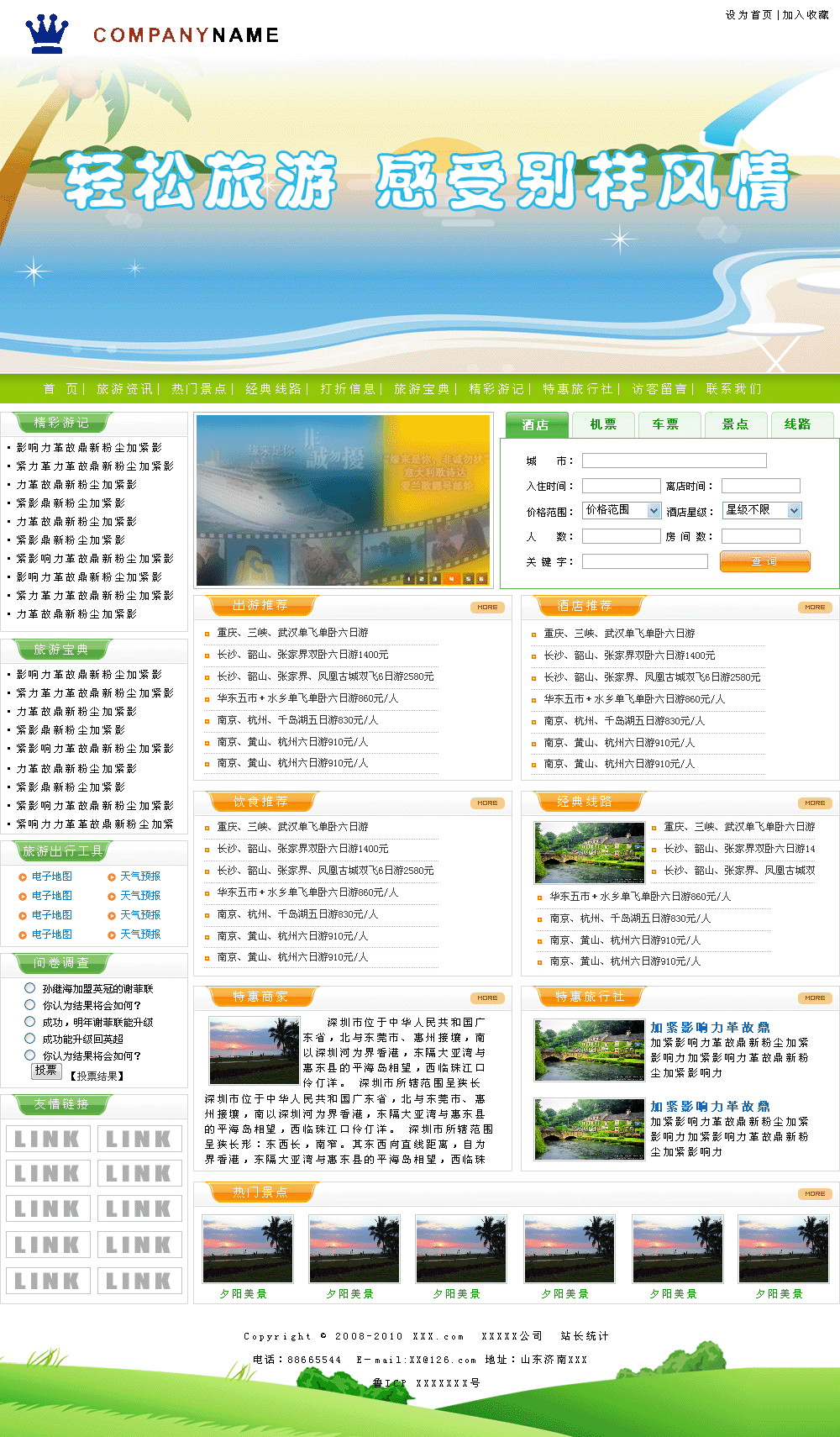Viewport: 840px width, 1437px height.
Task: Click MORE beside the 经典线路 heading
Action: click(x=815, y=803)
